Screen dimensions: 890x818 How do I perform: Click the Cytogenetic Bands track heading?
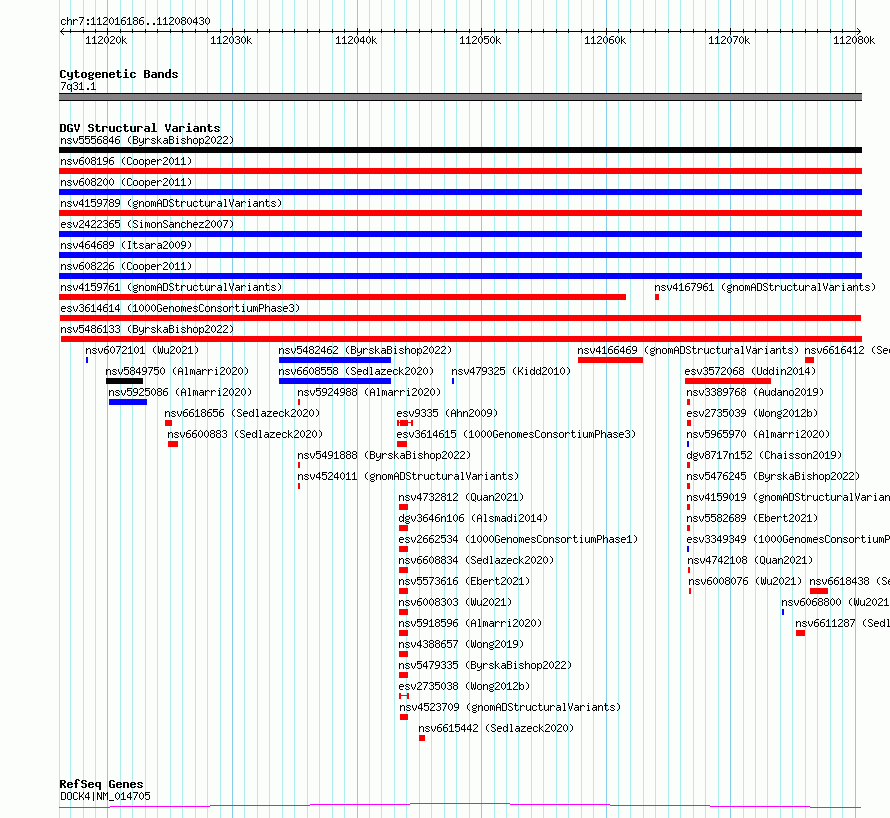pos(119,74)
